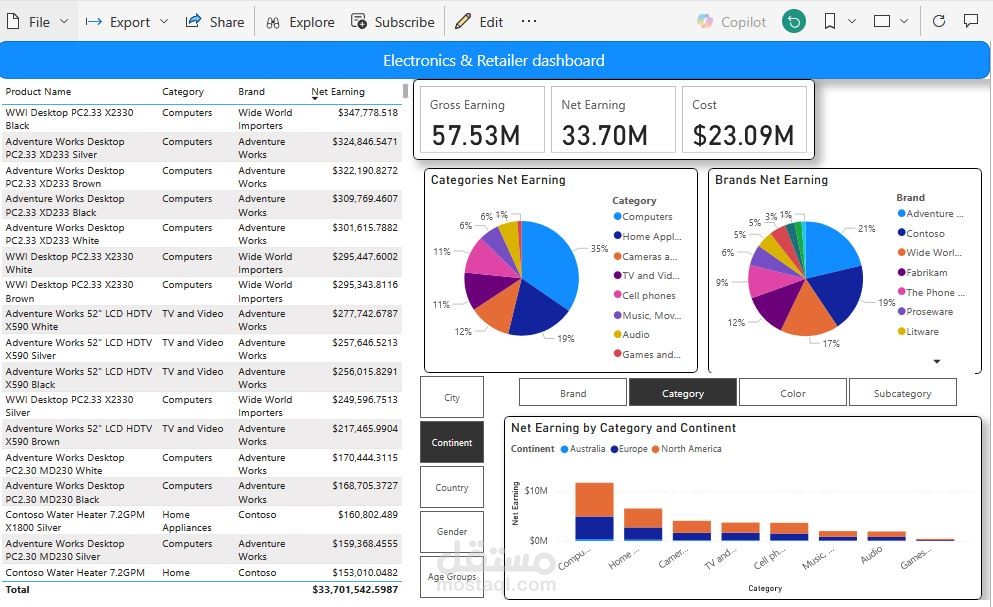Click the Contoso brand legend dot
Viewport: 993px width, 607px height.
tap(901, 233)
